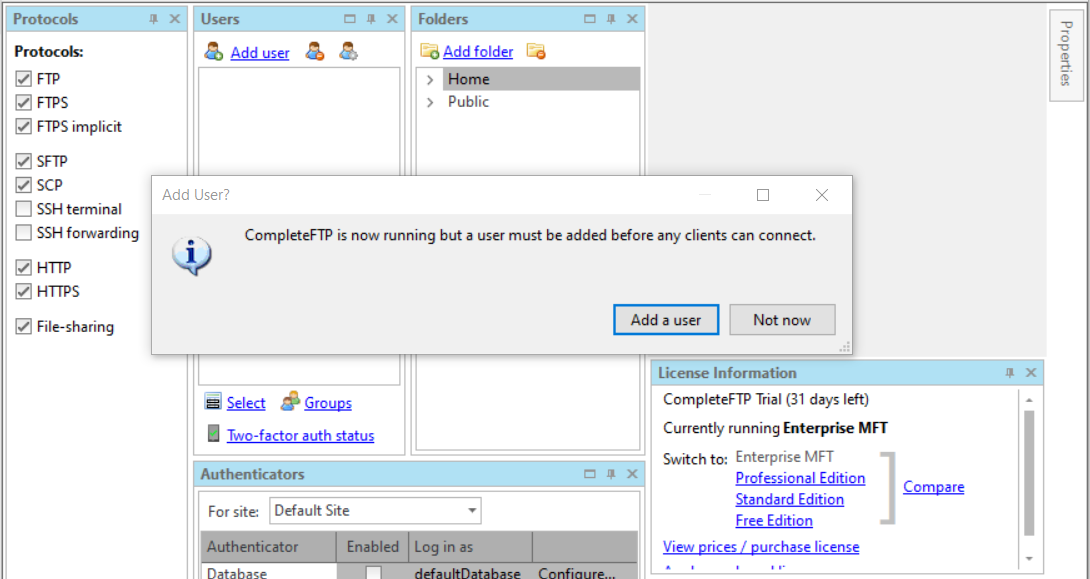1090x579 pixels.
Task: Disable the HTTP protocol
Action: (x=24, y=268)
